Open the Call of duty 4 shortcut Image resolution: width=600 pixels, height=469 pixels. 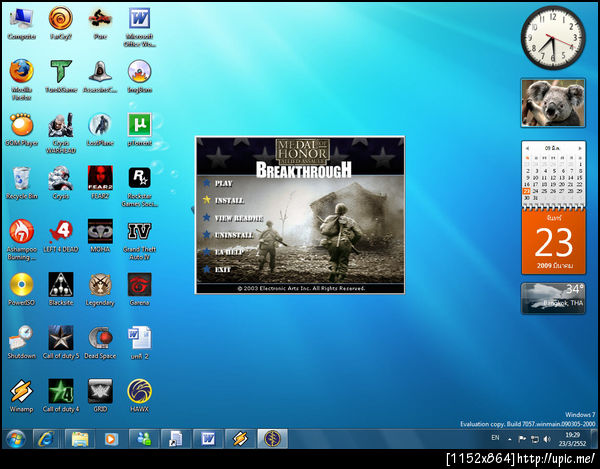(61, 396)
